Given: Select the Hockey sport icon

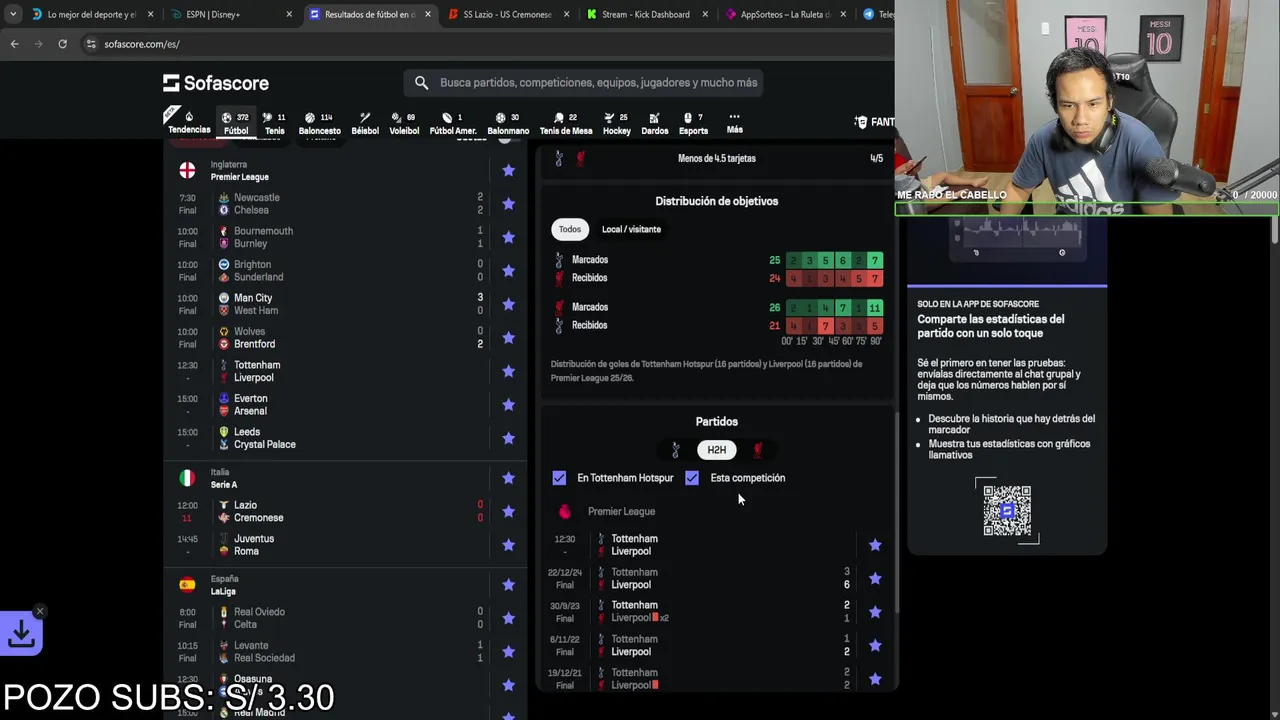Looking at the screenshot, I should click(x=617, y=123).
